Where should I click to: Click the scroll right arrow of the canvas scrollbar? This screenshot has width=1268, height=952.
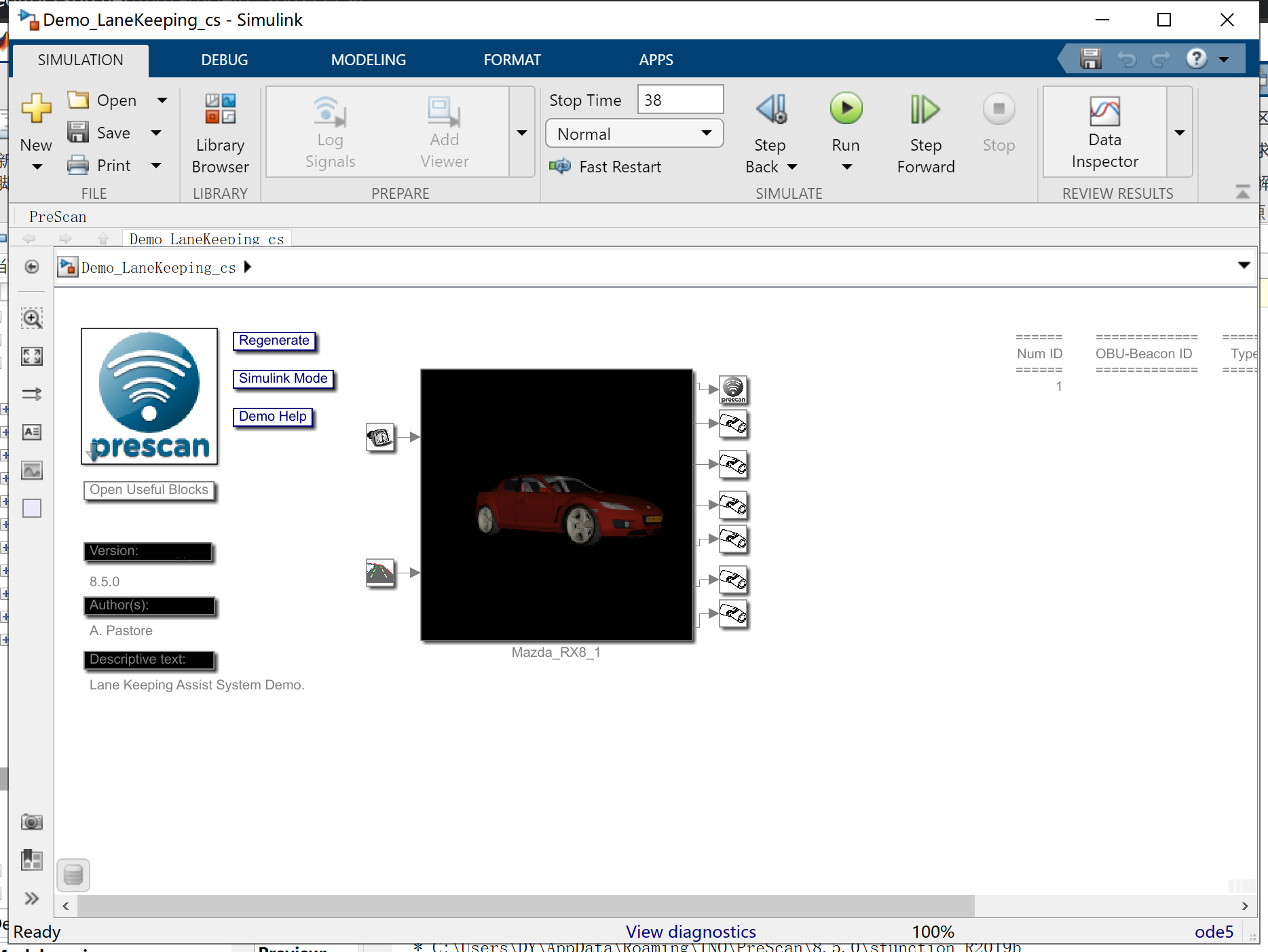[1244, 906]
